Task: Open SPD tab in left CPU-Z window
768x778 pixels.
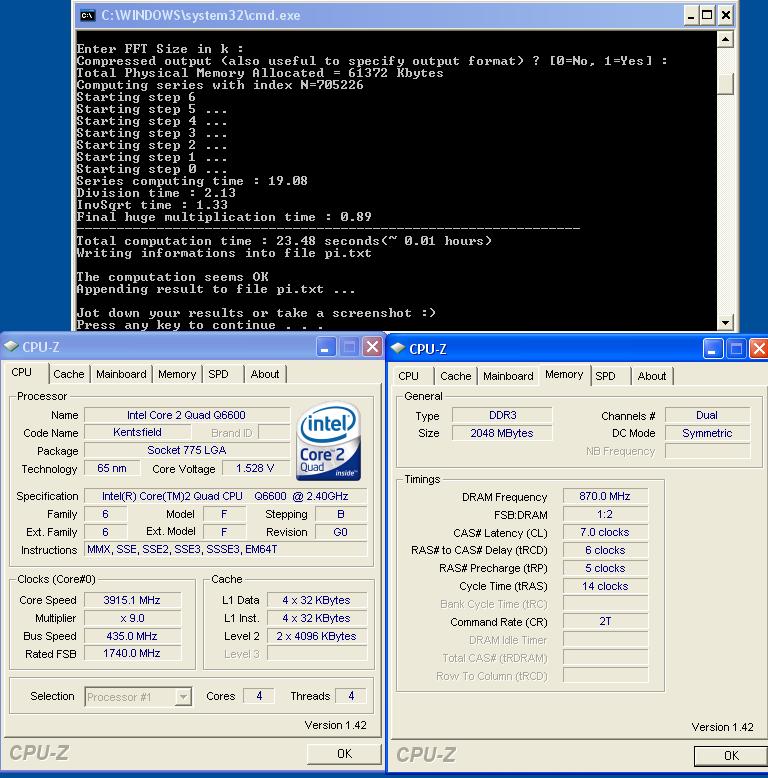Action: tap(218, 374)
